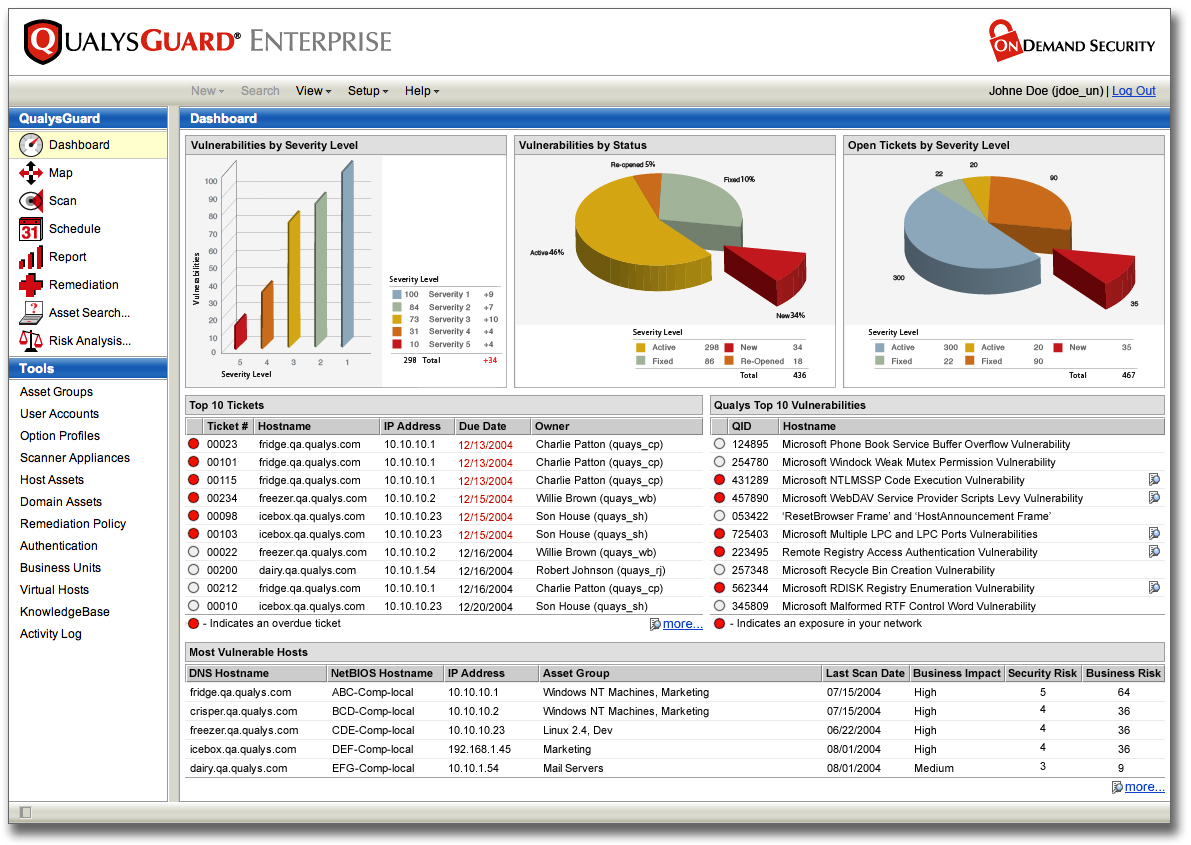Click the QualysGuard shield logo
The image size is (1191, 845).
tap(43, 42)
